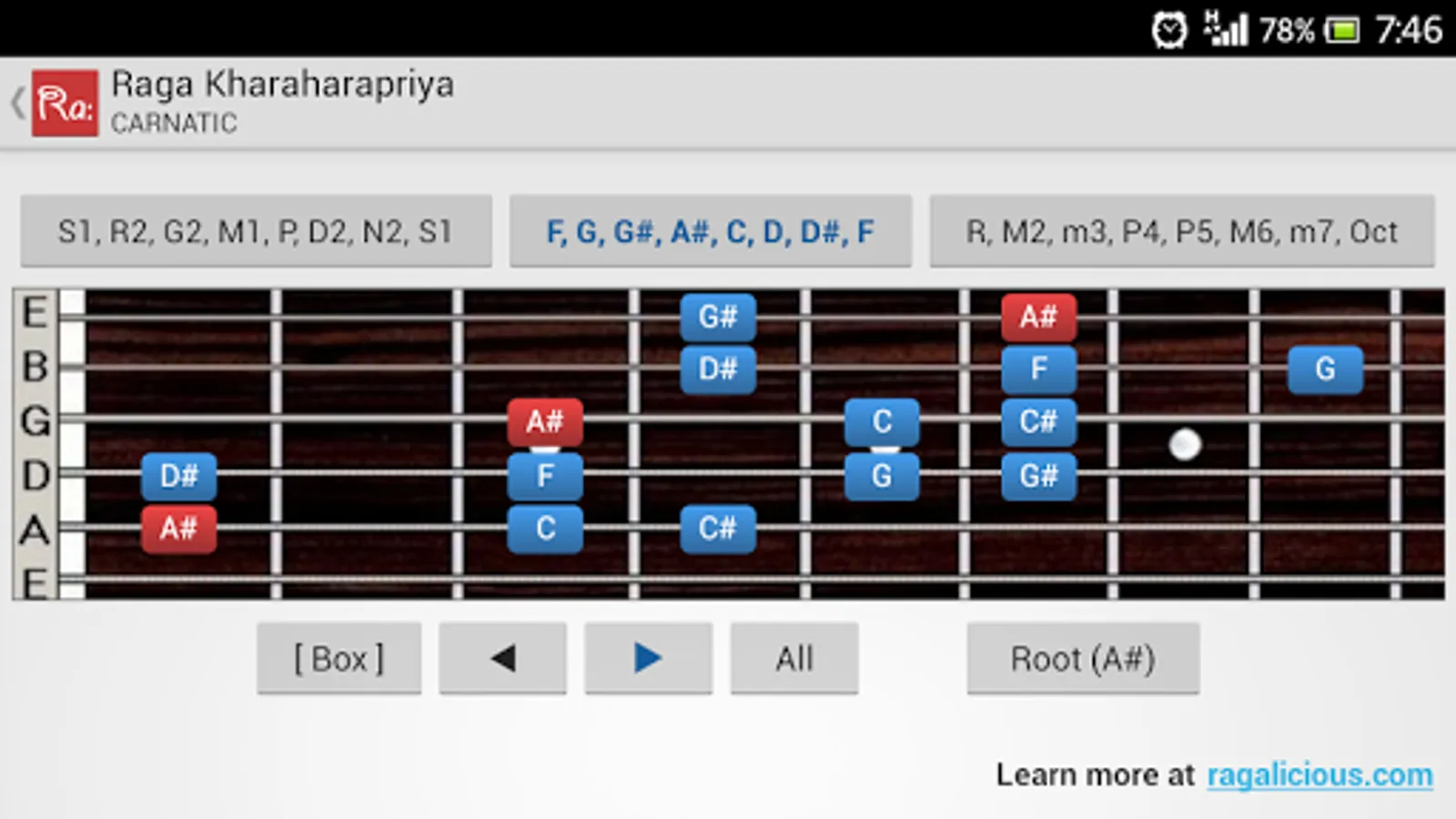Toggle the [ Box ] pattern view
1456x819 pixels.
click(339, 658)
